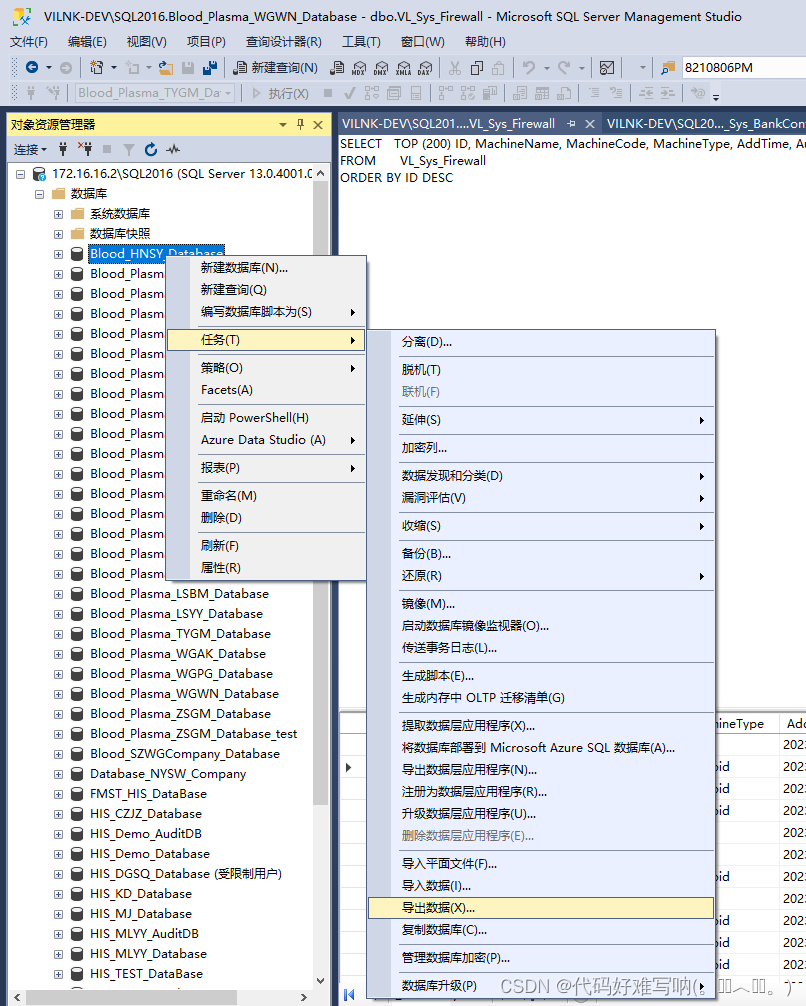This screenshot has height=1006, width=806.
Task: Click the DAX query icon
Action: (x=425, y=67)
